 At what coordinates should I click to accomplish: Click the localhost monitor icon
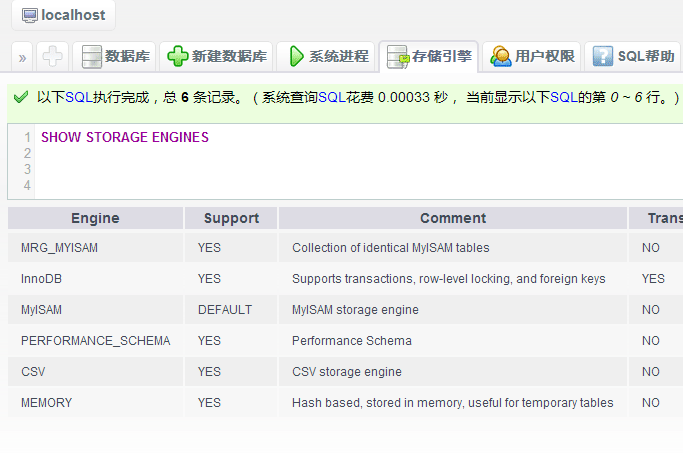pos(29,15)
